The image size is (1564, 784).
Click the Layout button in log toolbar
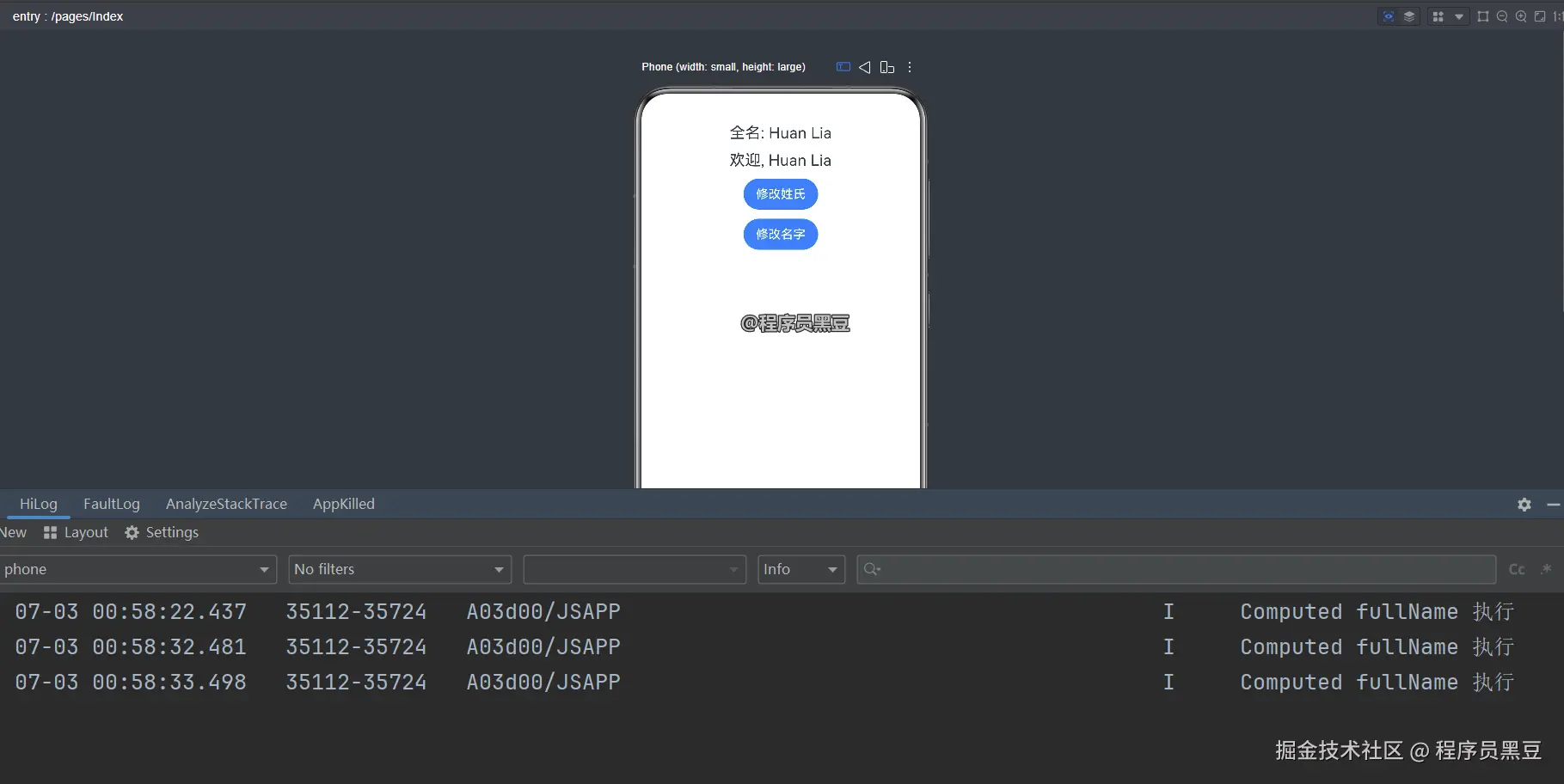(76, 532)
